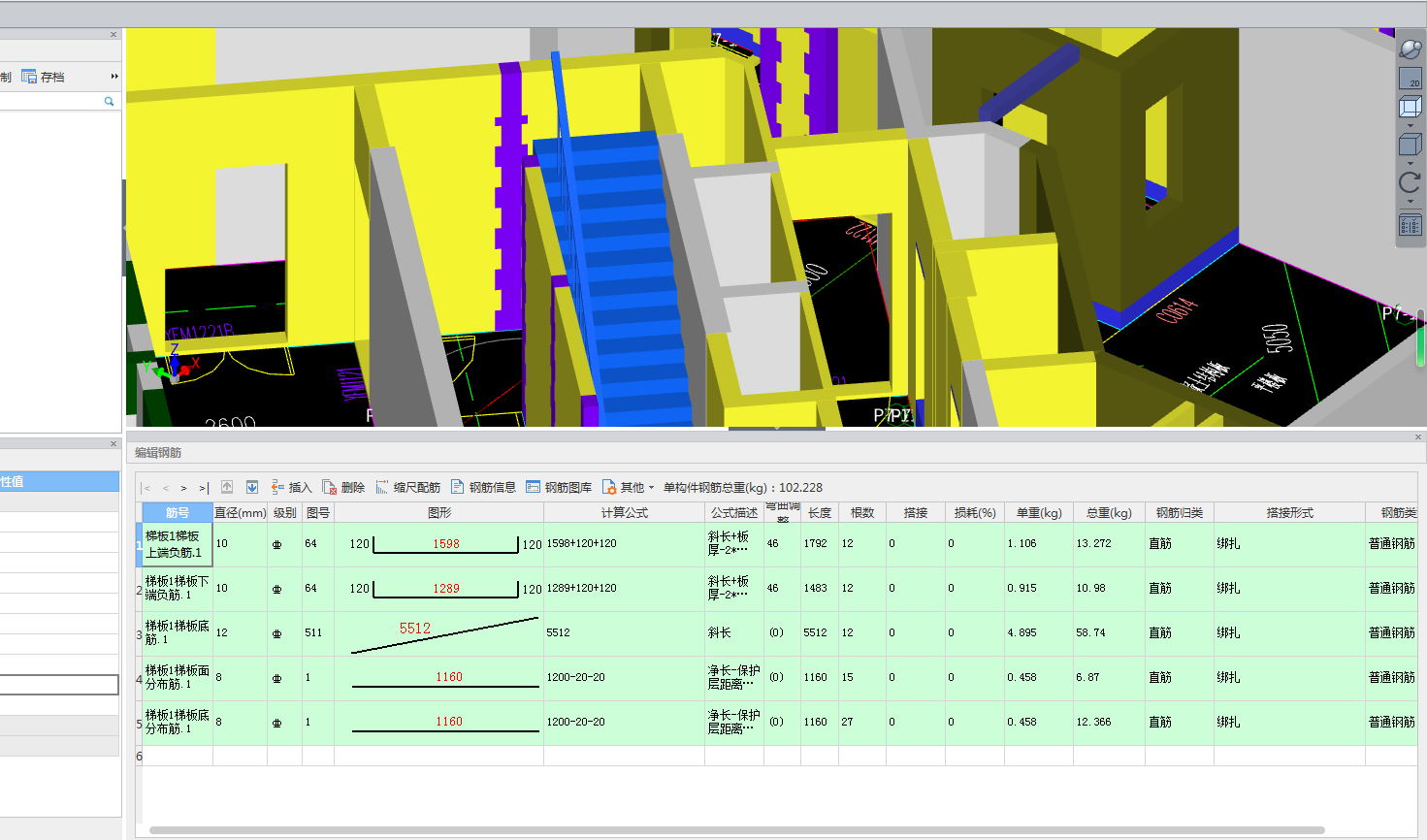This screenshot has height=840, width=1427.
Task: Click the 总重(kg) column header
Action: [x=1109, y=513]
